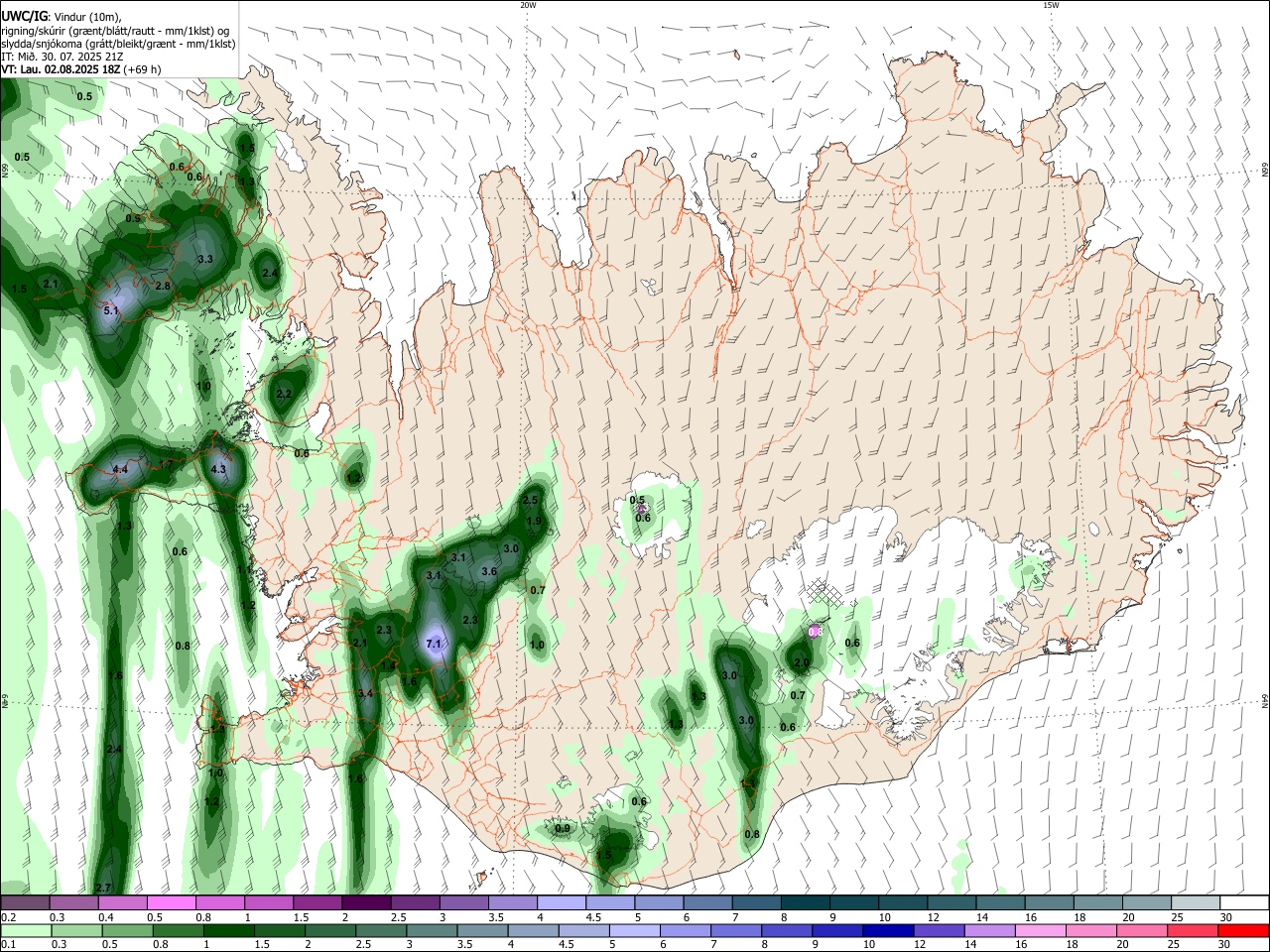1270x952 pixels.
Task: Click the 7.1 precipitation value on the map
Action: pos(434,645)
